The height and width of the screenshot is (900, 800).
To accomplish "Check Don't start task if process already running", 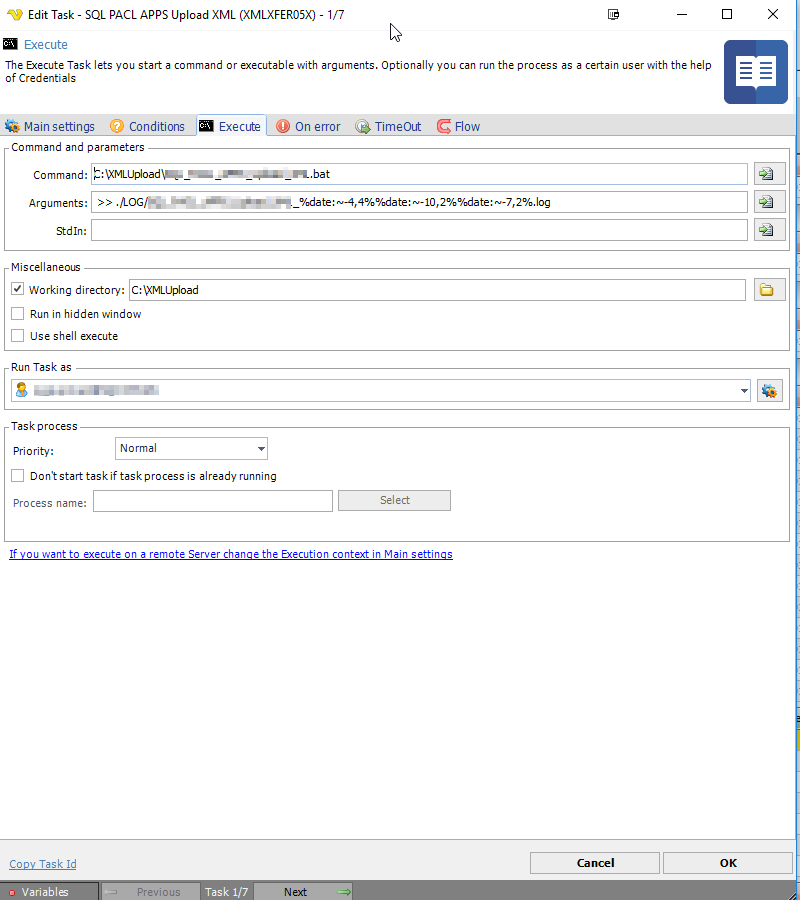I will (x=17, y=476).
